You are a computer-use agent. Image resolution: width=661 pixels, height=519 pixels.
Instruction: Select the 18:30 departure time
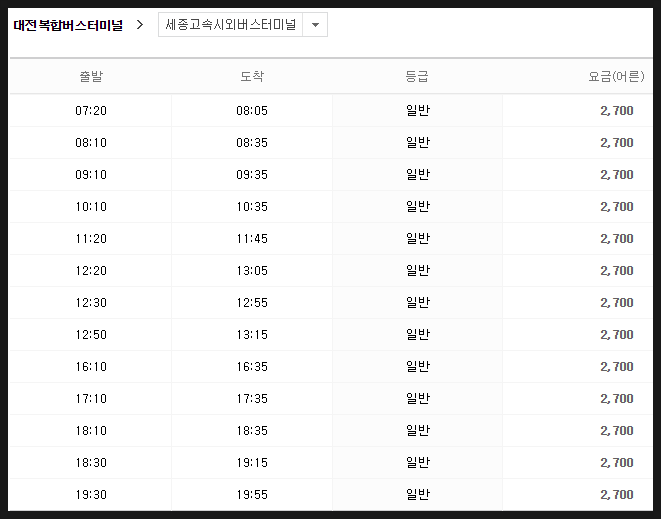pyautogui.click(x=91, y=463)
